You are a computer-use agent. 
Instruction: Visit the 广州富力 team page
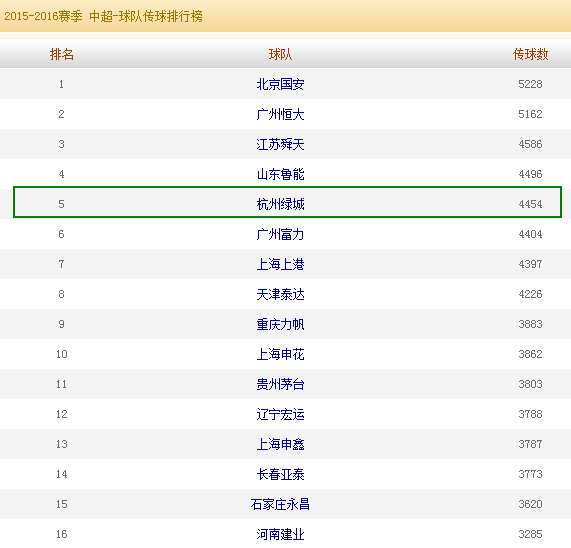[x=280, y=234]
